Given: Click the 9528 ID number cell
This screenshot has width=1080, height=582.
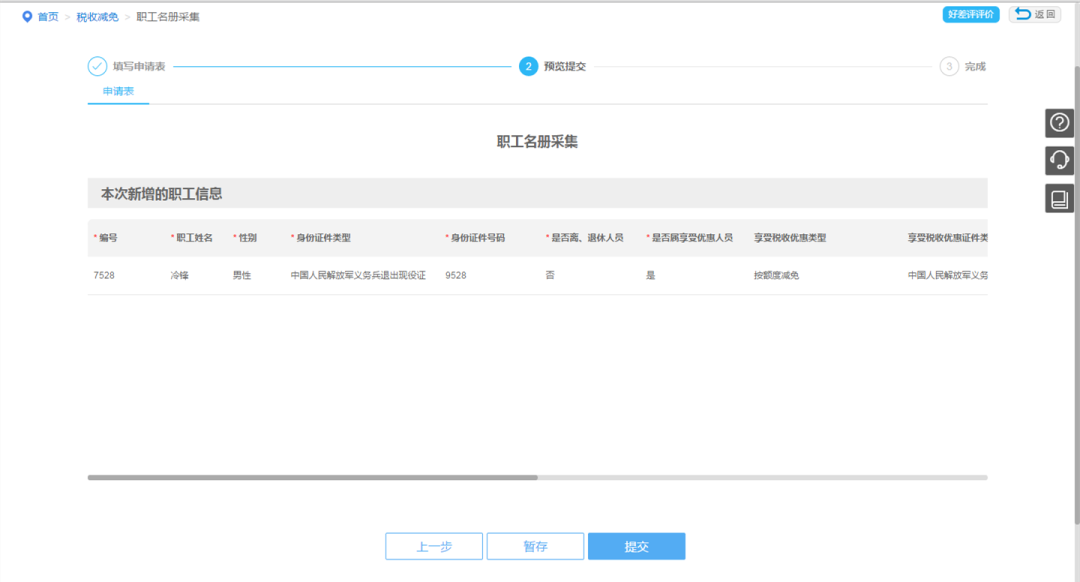Looking at the screenshot, I should click(x=456, y=275).
